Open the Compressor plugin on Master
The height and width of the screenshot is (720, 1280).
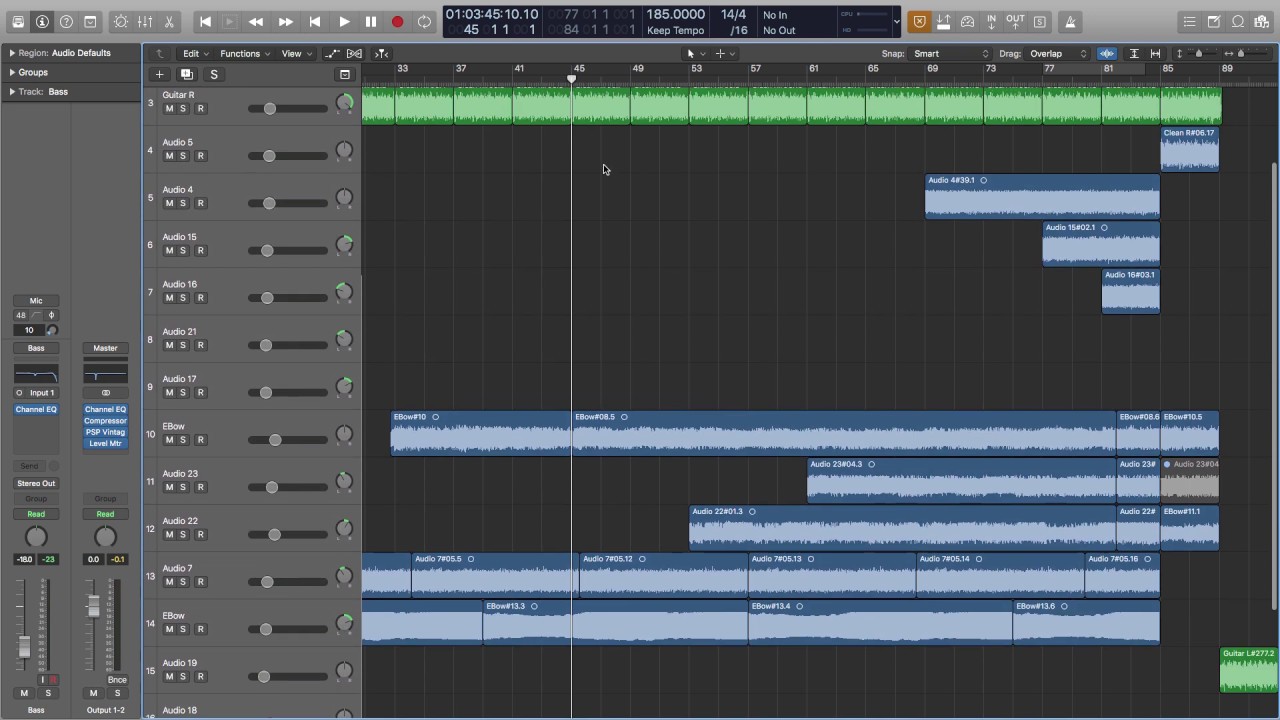coord(105,421)
